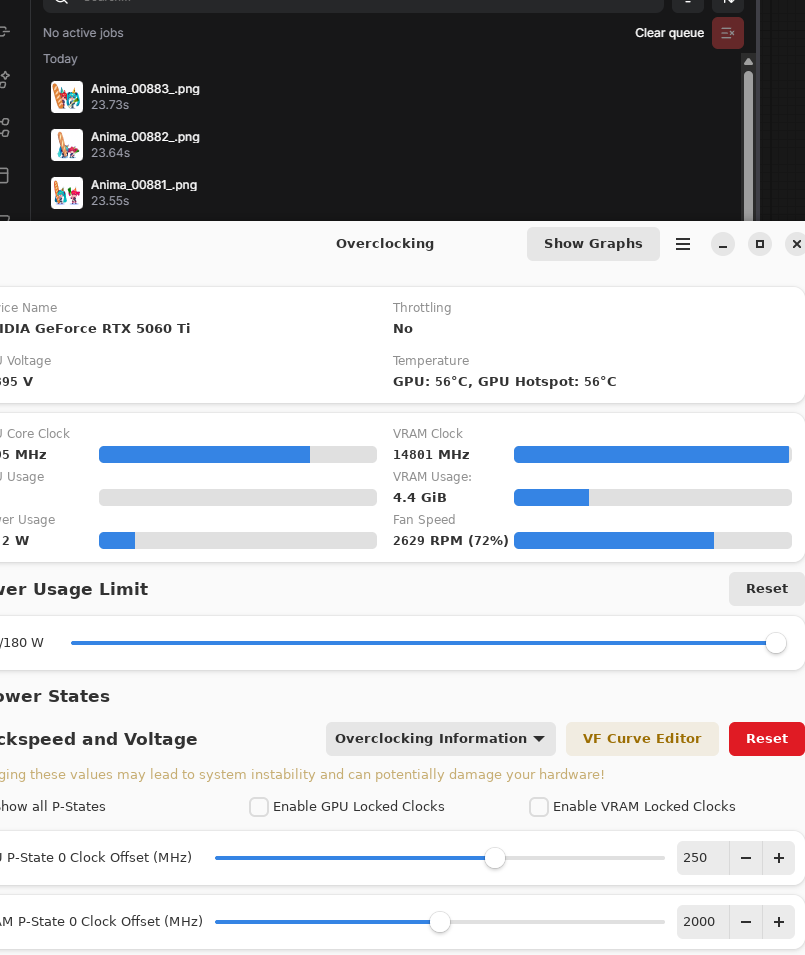Click the red Clear queue icon button

click(728, 33)
